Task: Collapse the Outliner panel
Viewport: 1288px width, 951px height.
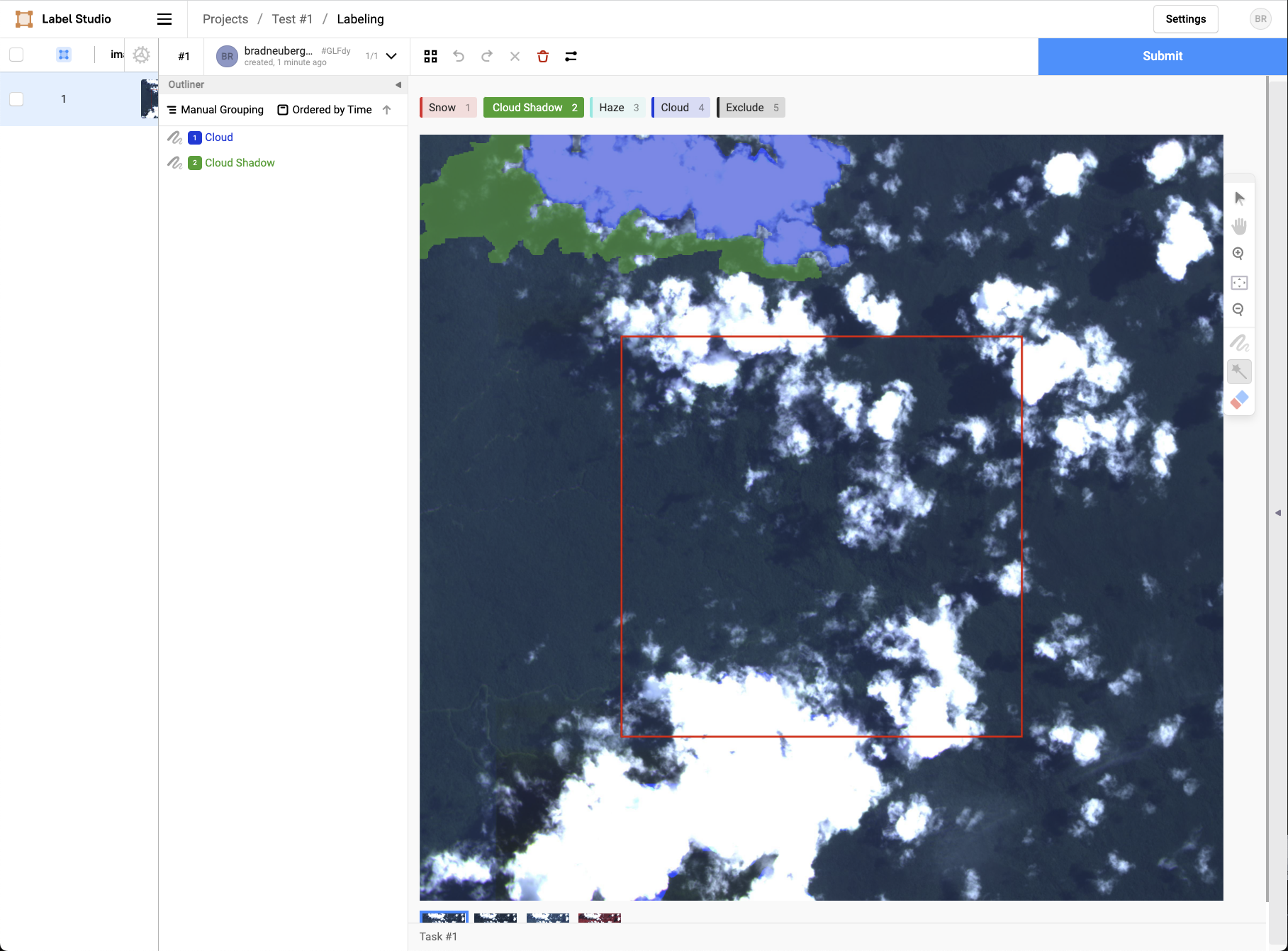Action: tap(398, 84)
